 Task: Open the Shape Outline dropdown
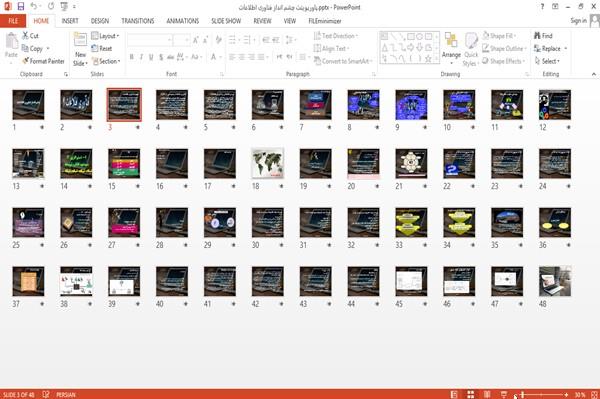click(504, 48)
